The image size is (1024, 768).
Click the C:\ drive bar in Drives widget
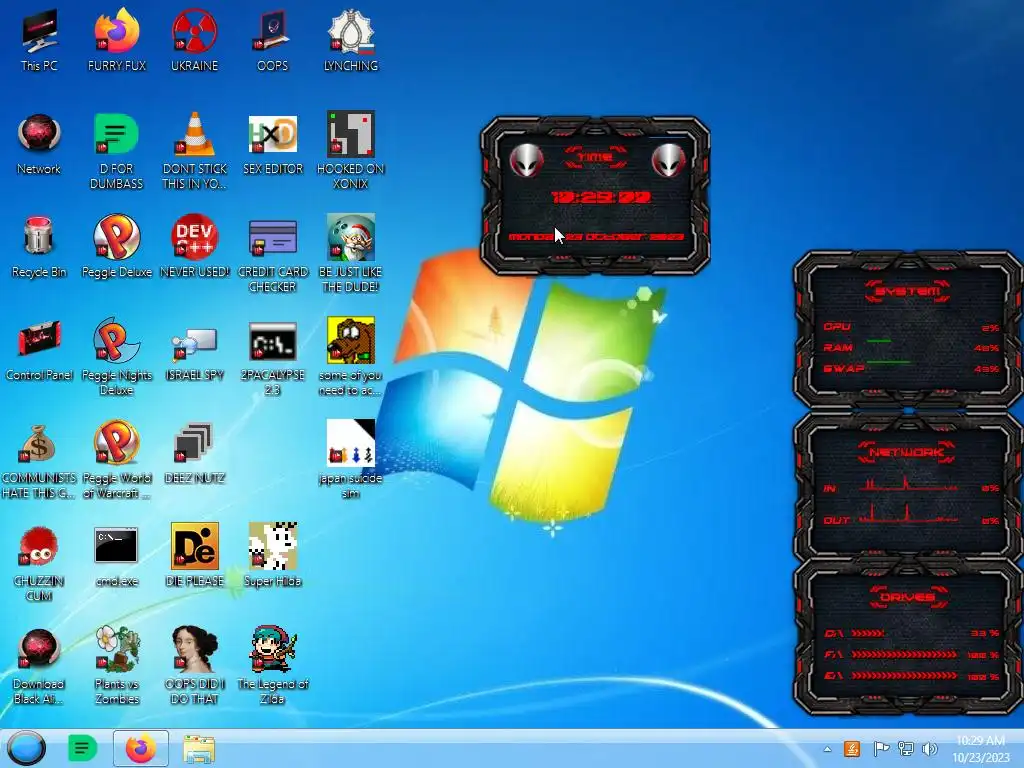click(x=869, y=633)
